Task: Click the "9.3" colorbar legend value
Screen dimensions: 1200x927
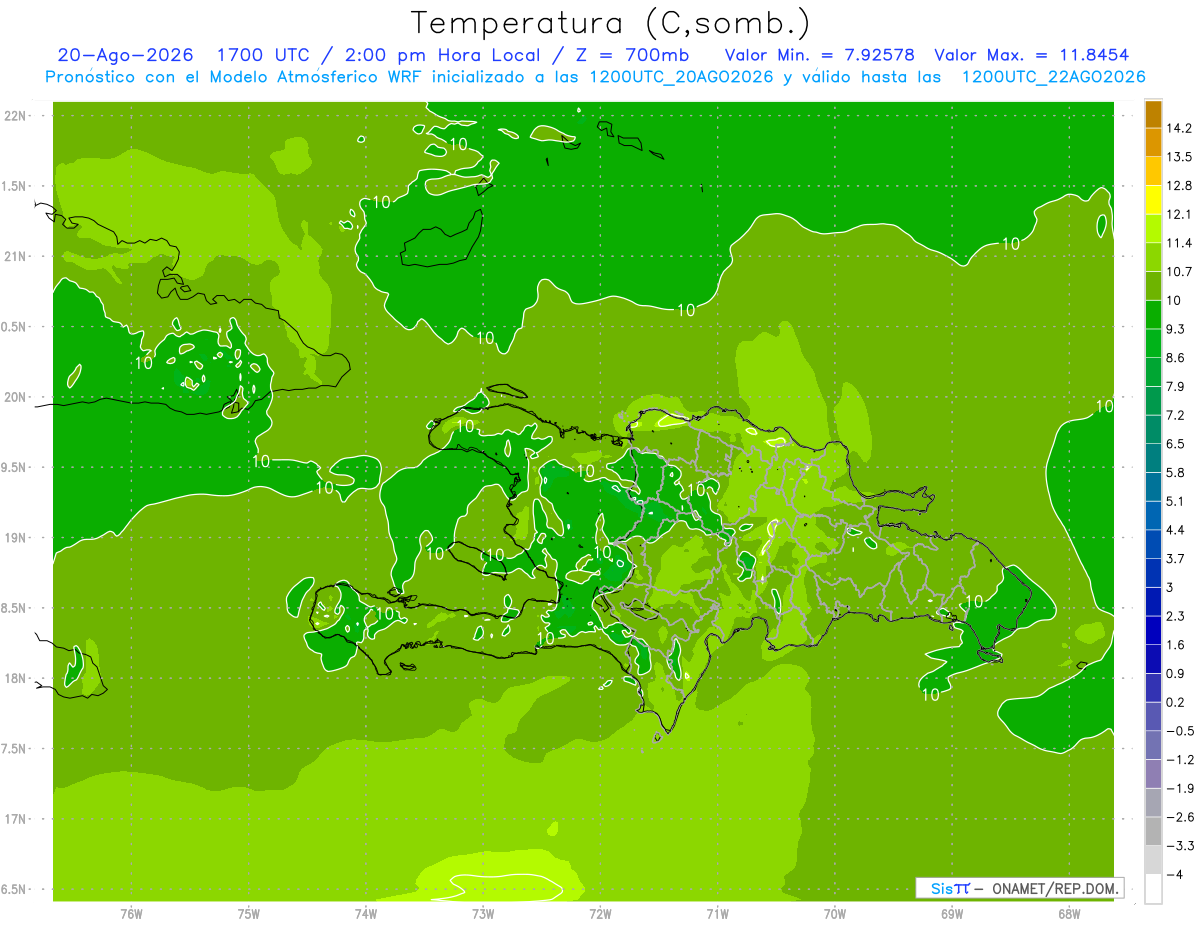Action: (x=1176, y=329)
